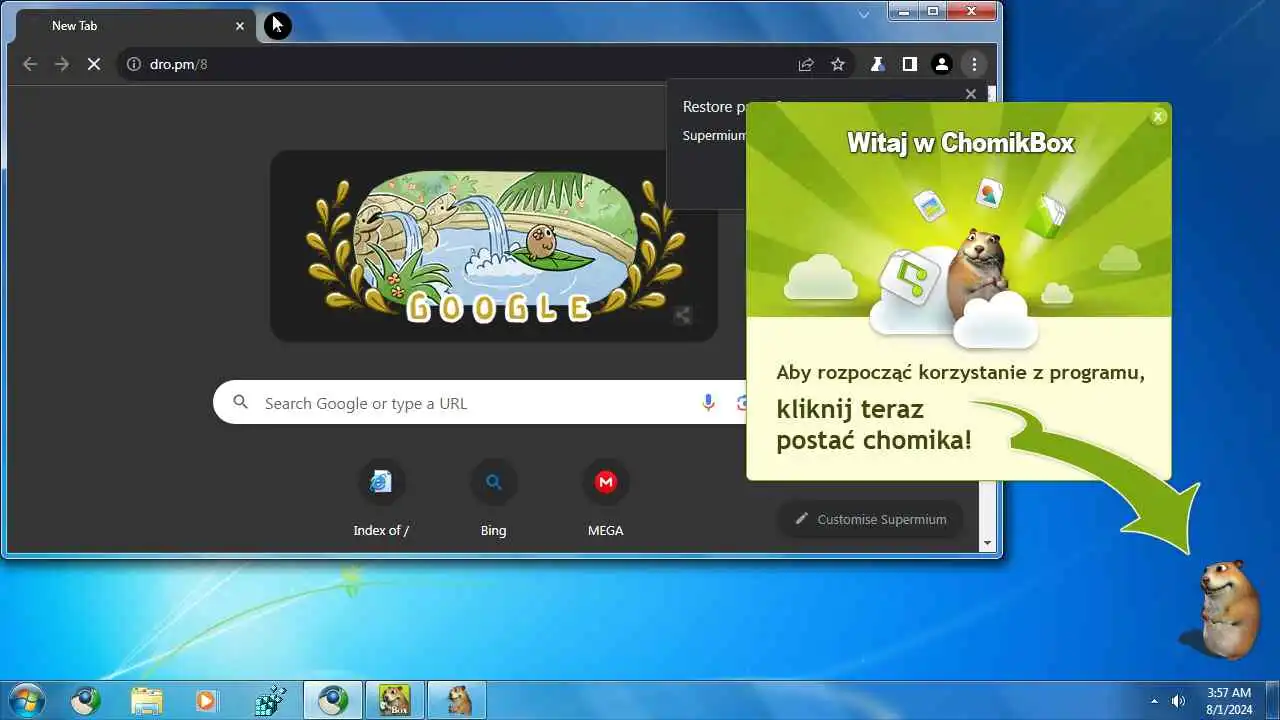Go forward in browser history
Image resolution: width=1280 pixels, height=720 pixels.
click(62, 64)
